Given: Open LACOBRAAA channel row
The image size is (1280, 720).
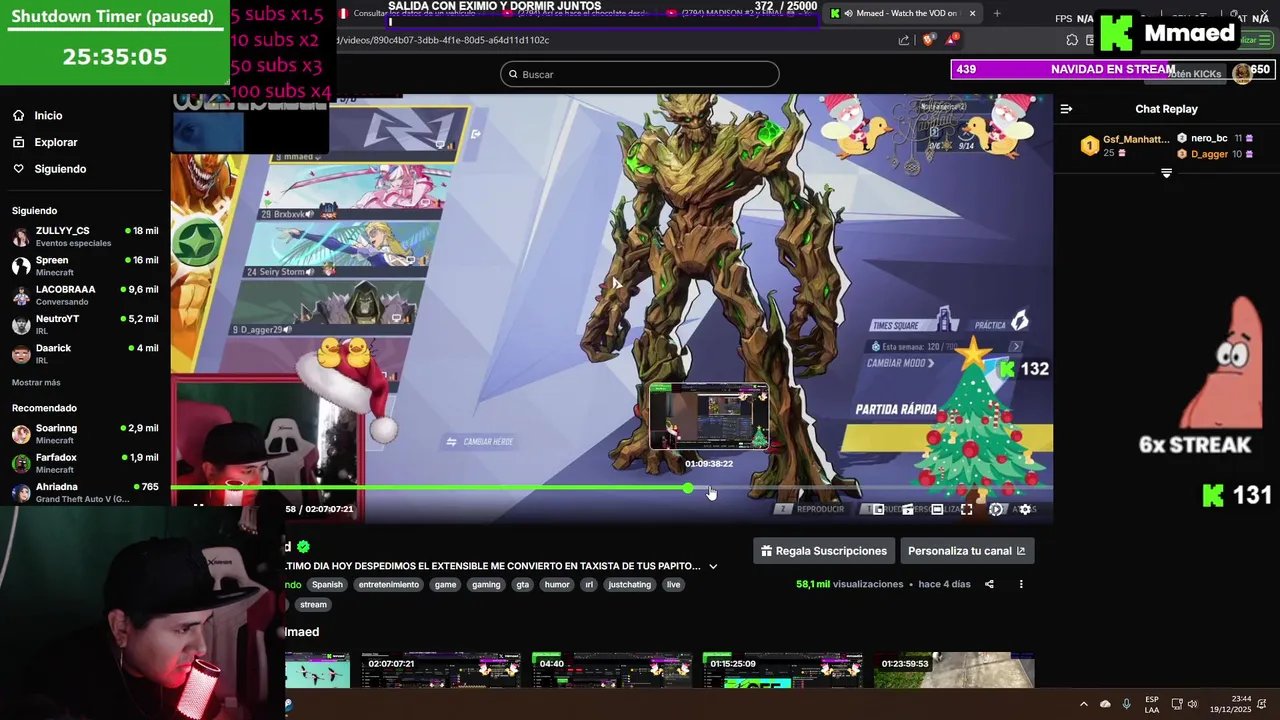Looking at the screenshot, I should tap(85, 295).
